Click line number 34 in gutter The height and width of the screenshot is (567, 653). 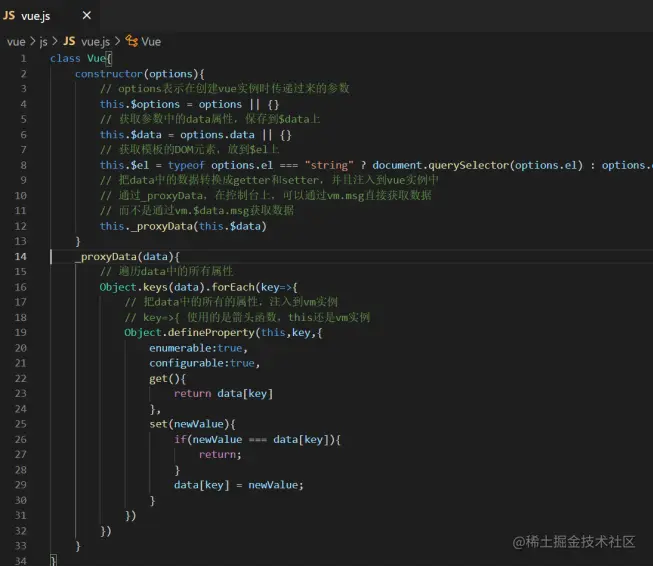click(20, 561)
